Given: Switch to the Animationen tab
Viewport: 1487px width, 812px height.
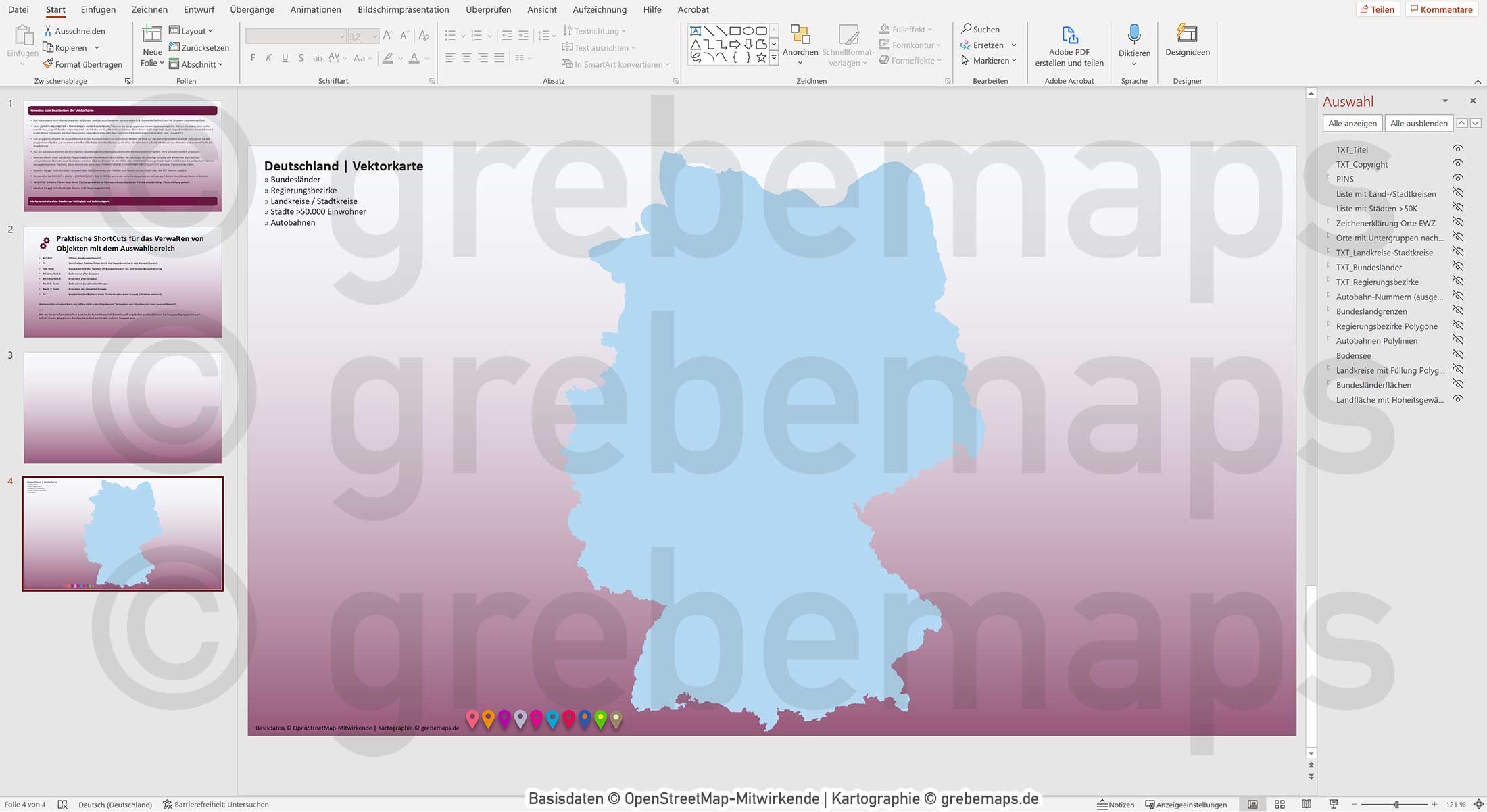Looking at the screenshot, I should coord(315,9).
